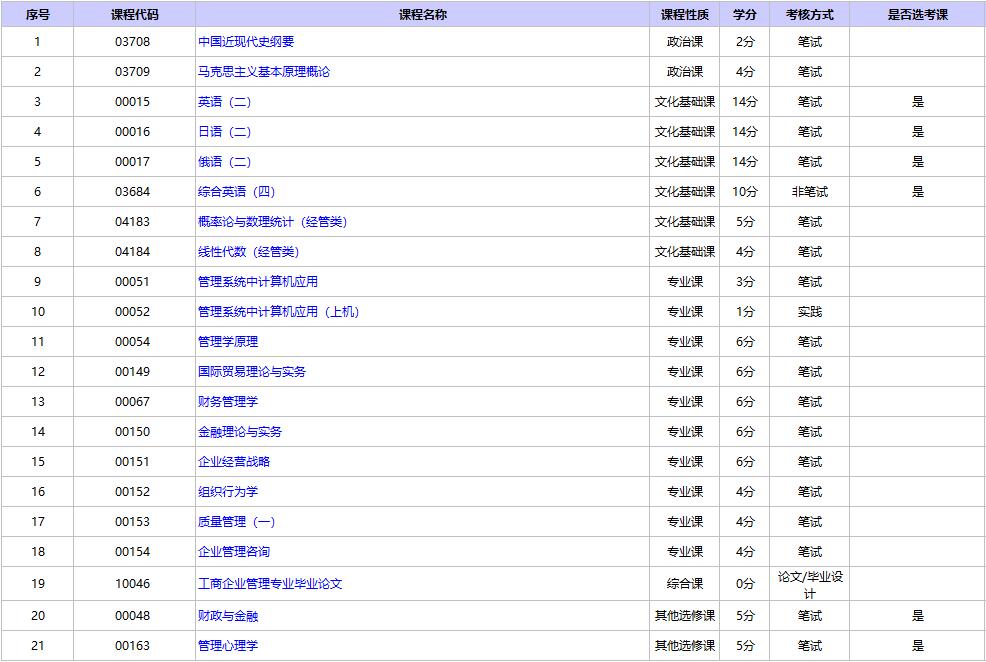Open the 概率论与数理统计（经管类） link

pyautogui.click(x=272, y=221)
